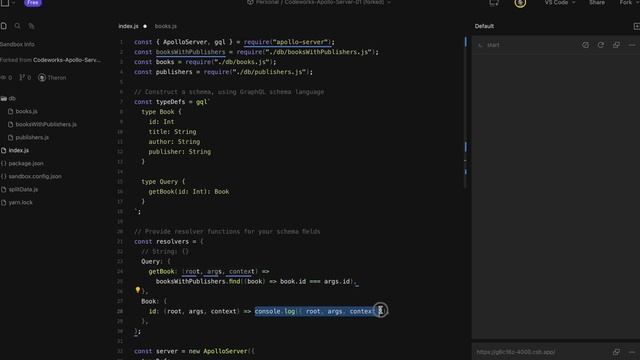The width and height of the screenshot is (640, 360).
Task: Click the stop icon in the start row
Action: coord(585,45)
